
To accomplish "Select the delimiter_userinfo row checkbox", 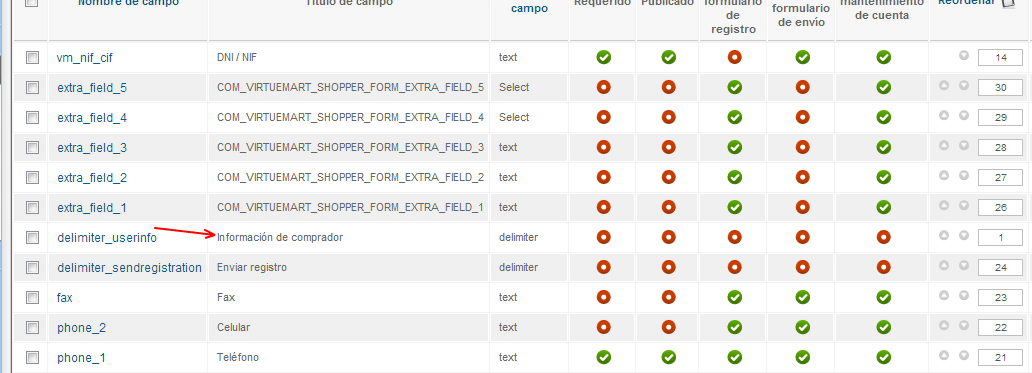I will click(32, 237).
